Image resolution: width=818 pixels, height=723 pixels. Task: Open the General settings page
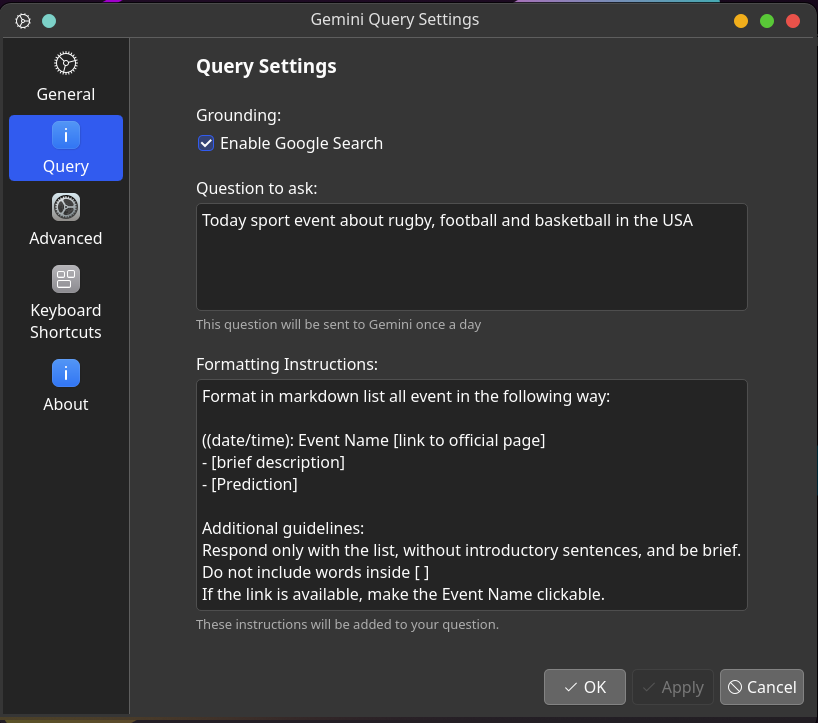pyautogui.click(x=66, y=76)
